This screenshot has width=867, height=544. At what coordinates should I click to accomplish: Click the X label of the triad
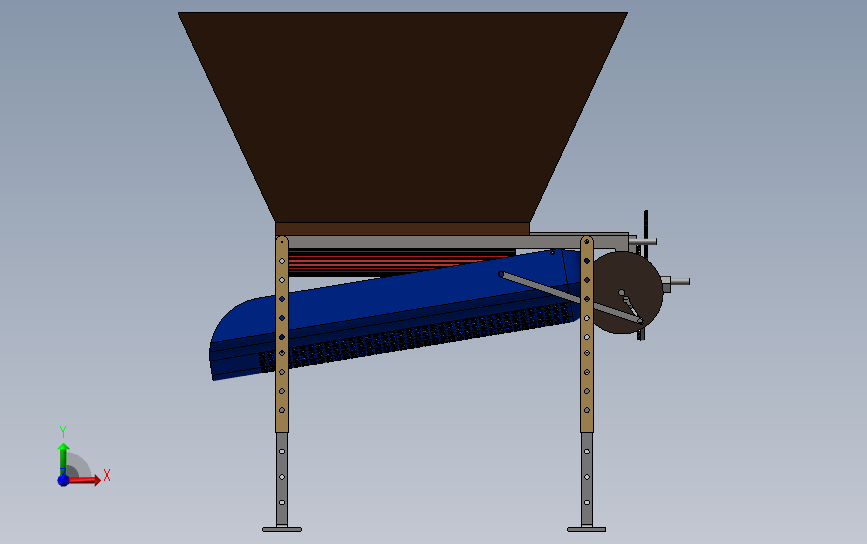[107, 475]
